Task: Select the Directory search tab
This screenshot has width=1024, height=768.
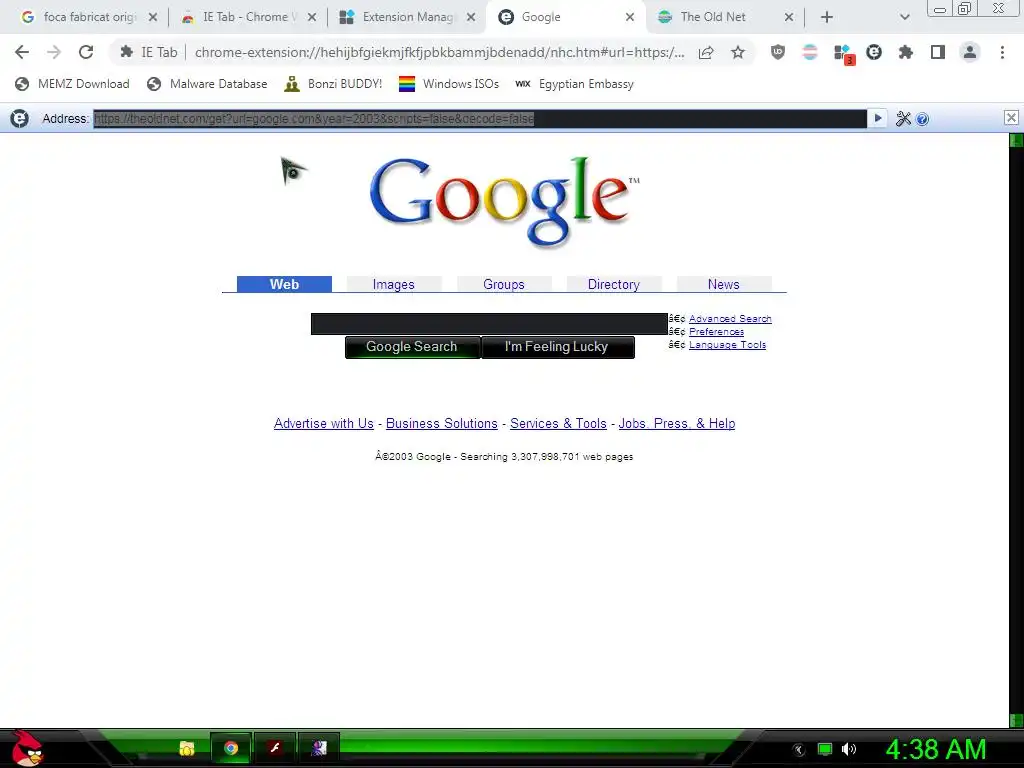Action: pos(613,284)
